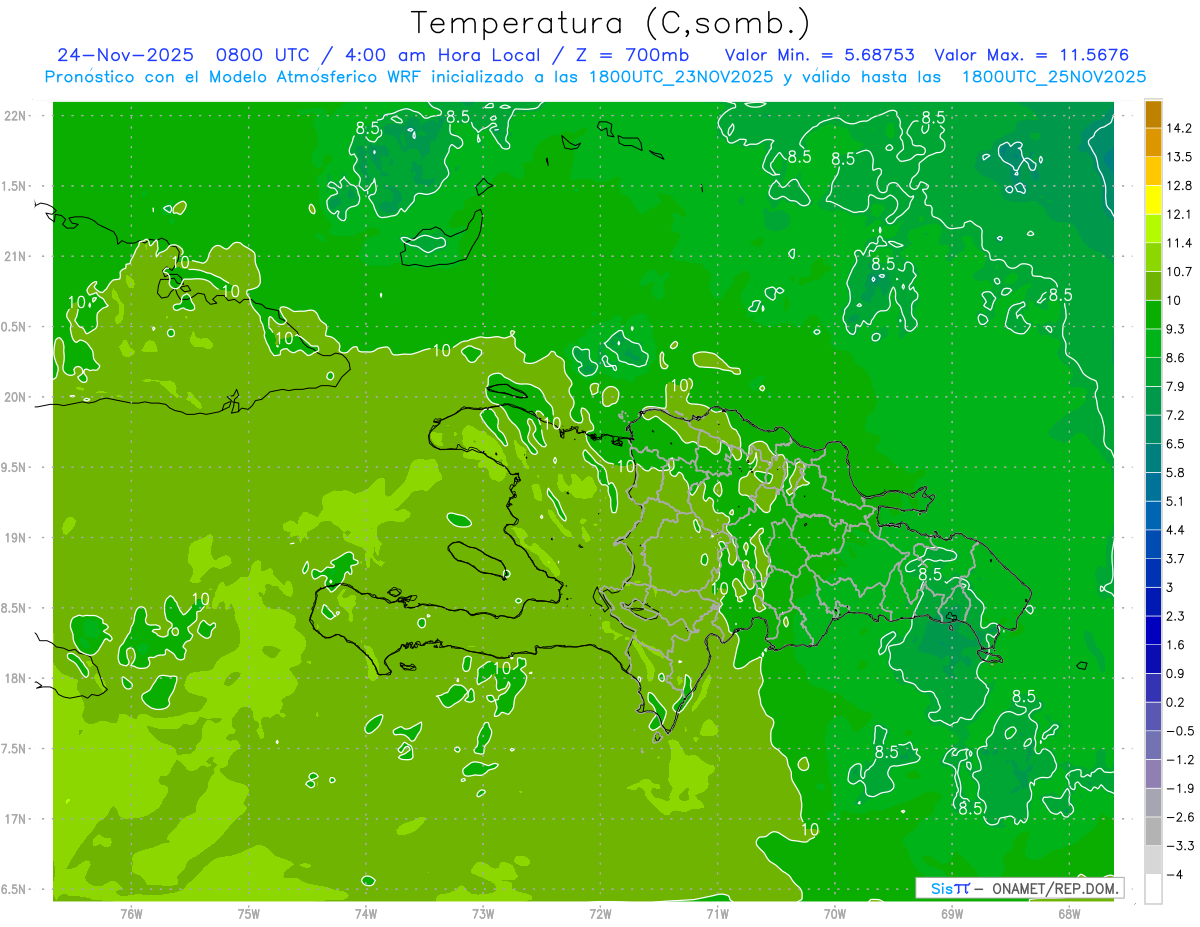
Task: Pick the gray swatch between -3.3 and -2.6
Action: [1153, 831]
